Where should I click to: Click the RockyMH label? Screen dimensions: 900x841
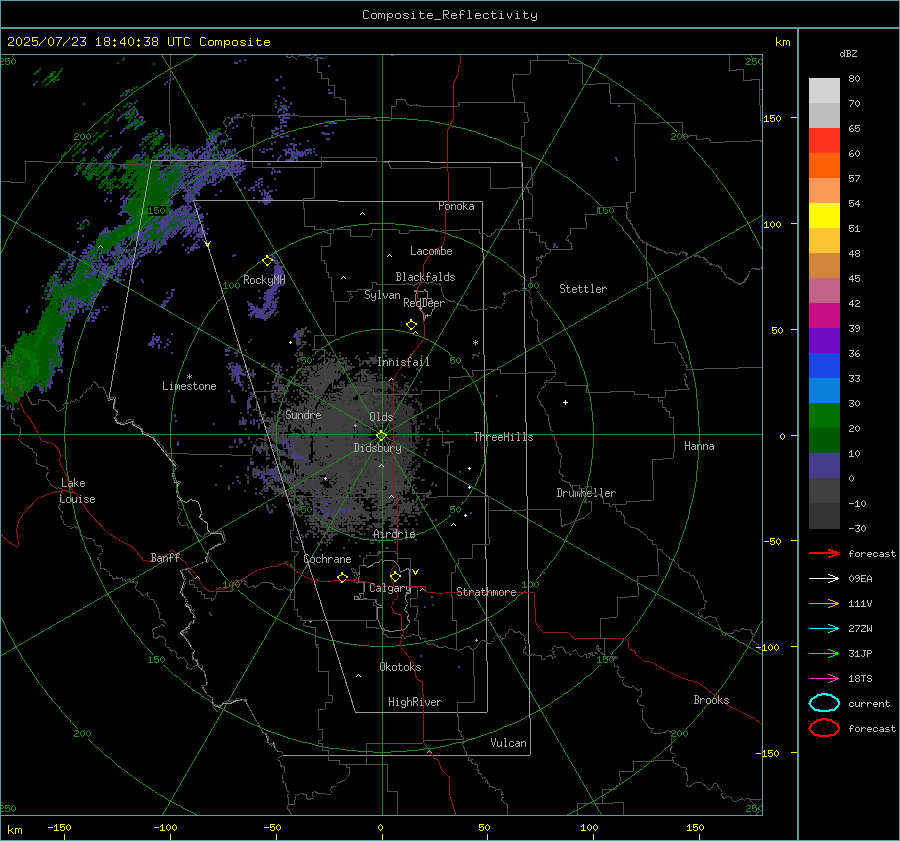264,280
